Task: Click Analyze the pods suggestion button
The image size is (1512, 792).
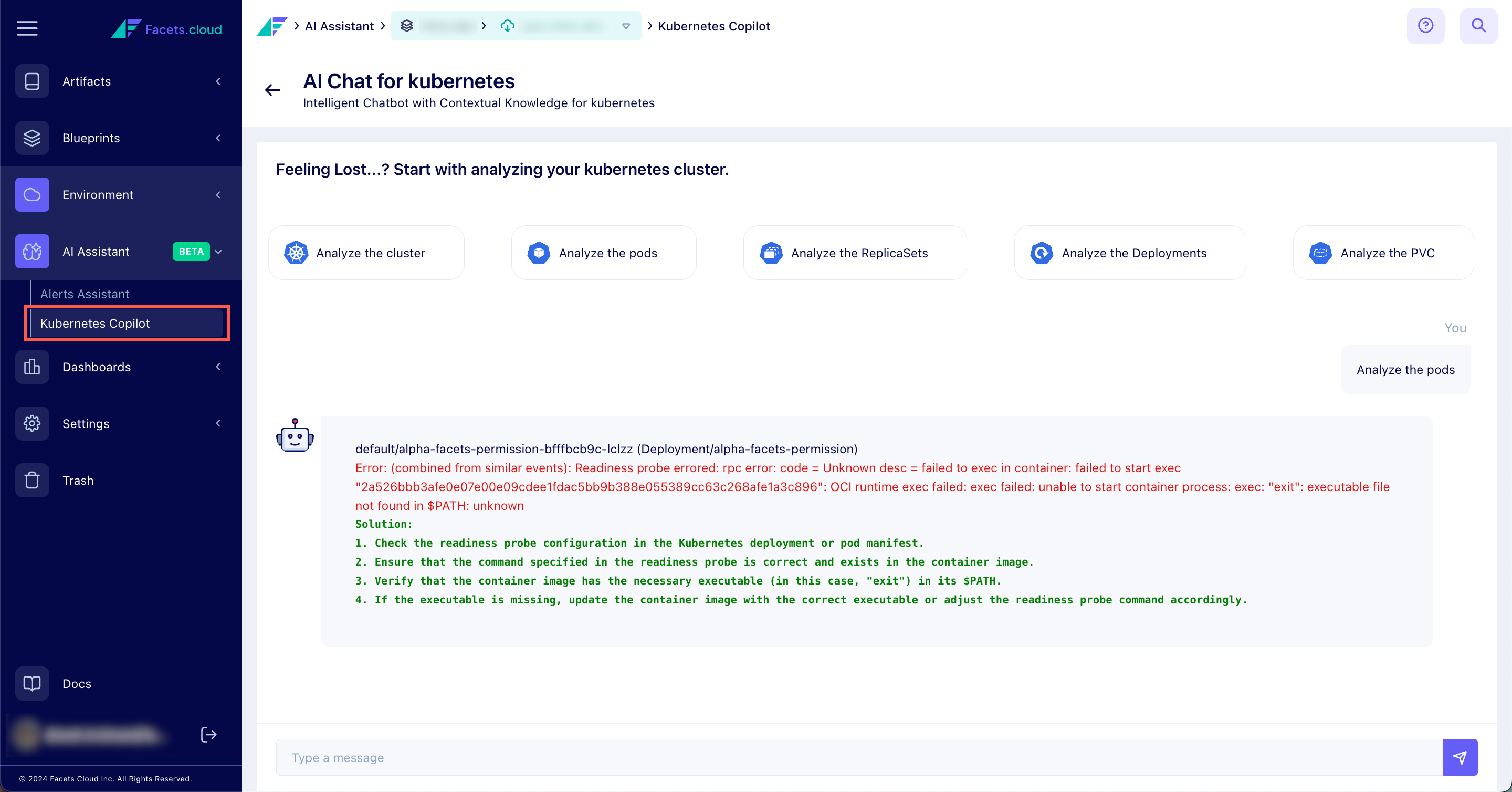Action: point(604,253)
